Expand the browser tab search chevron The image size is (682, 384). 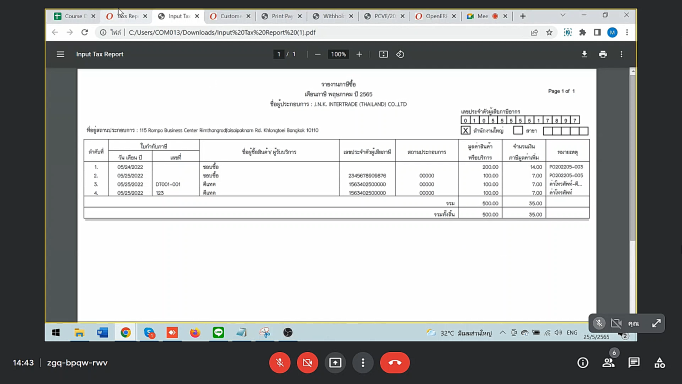[563, 15]
